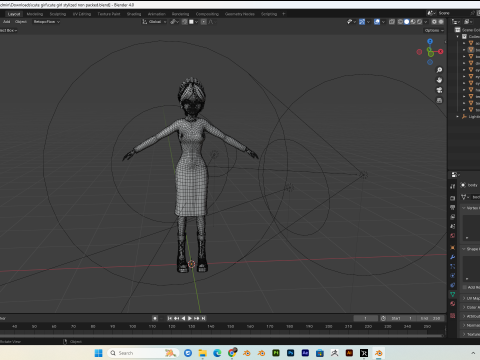Open the RetopoFlow dropdown

pos(46,22)
